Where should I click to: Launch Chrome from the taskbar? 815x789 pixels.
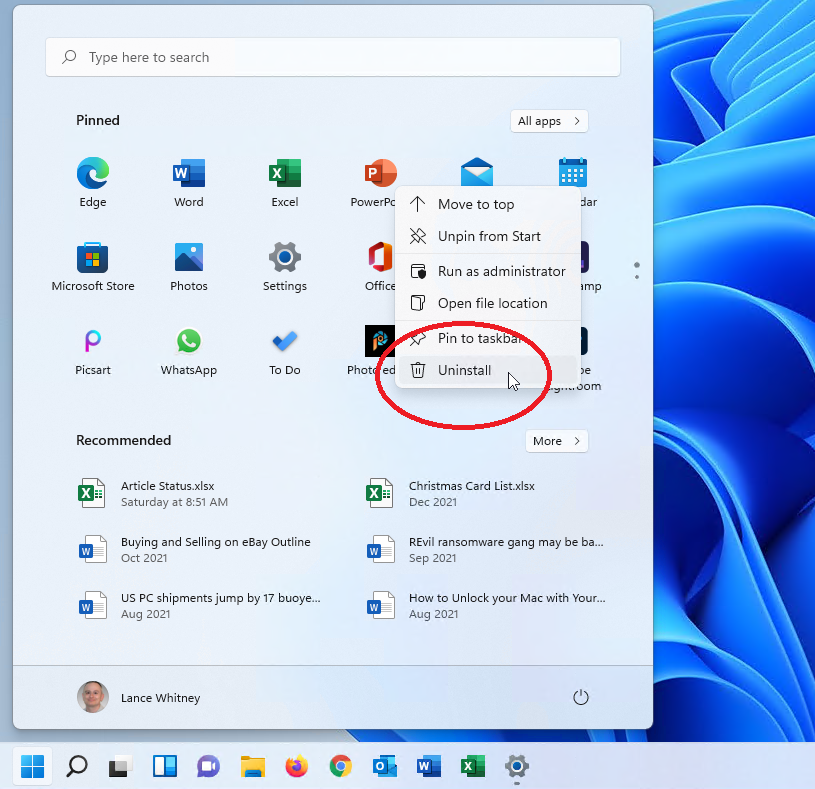click(x=340, y=766)
